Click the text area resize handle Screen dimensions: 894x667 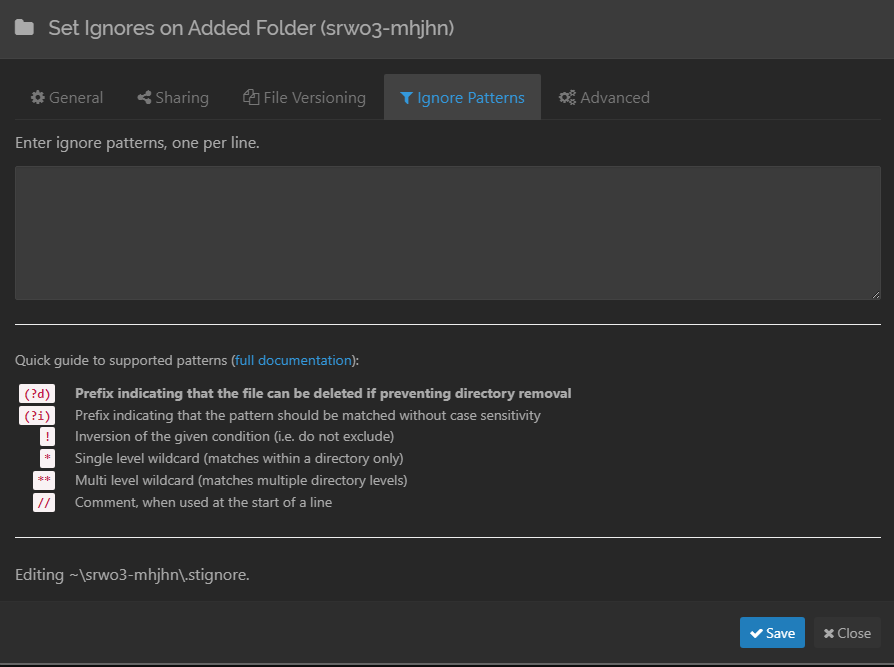[875, 294]
